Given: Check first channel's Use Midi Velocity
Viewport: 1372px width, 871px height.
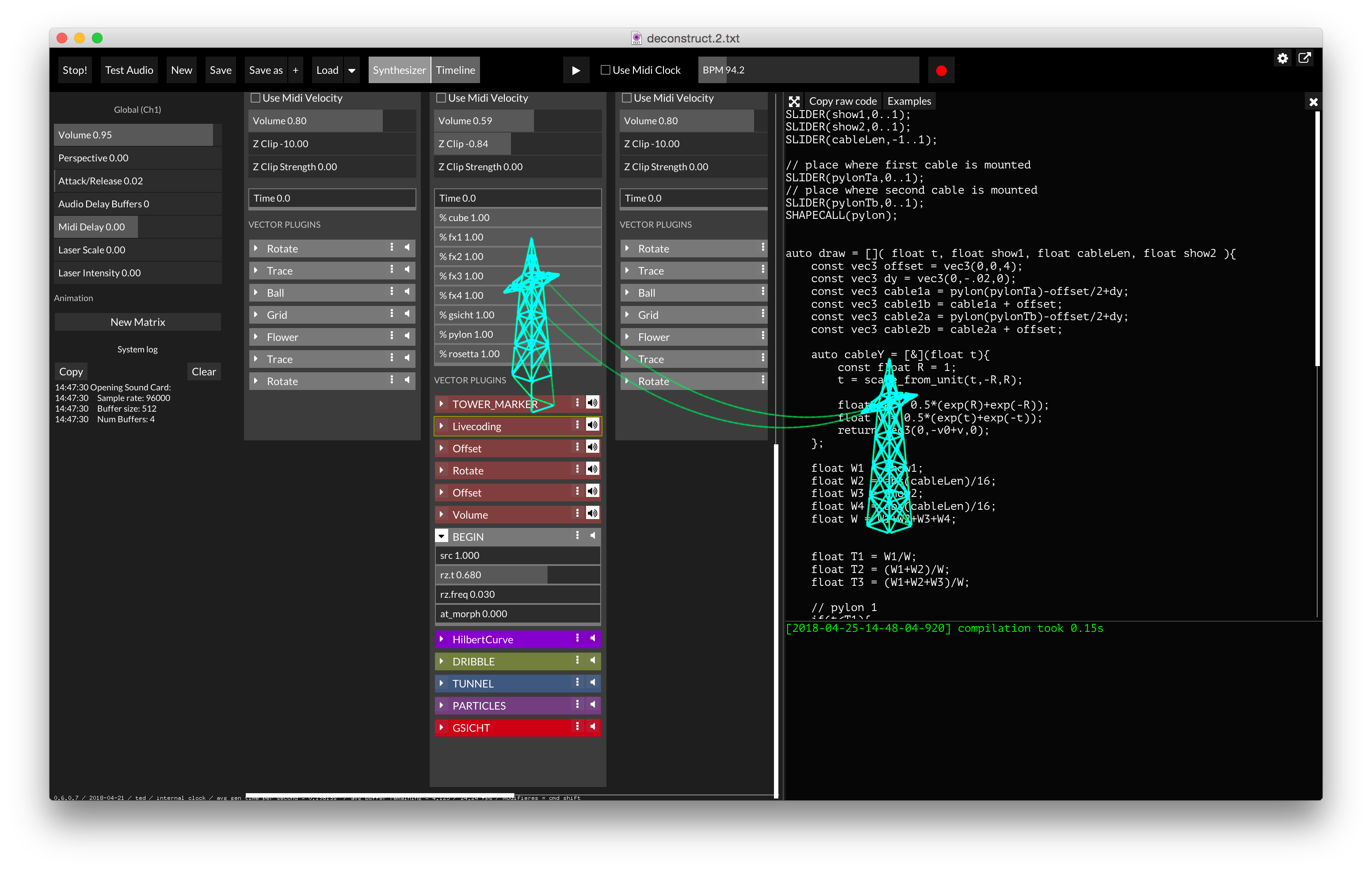Looking at the screenshot, I should click(x=255, y=98).
